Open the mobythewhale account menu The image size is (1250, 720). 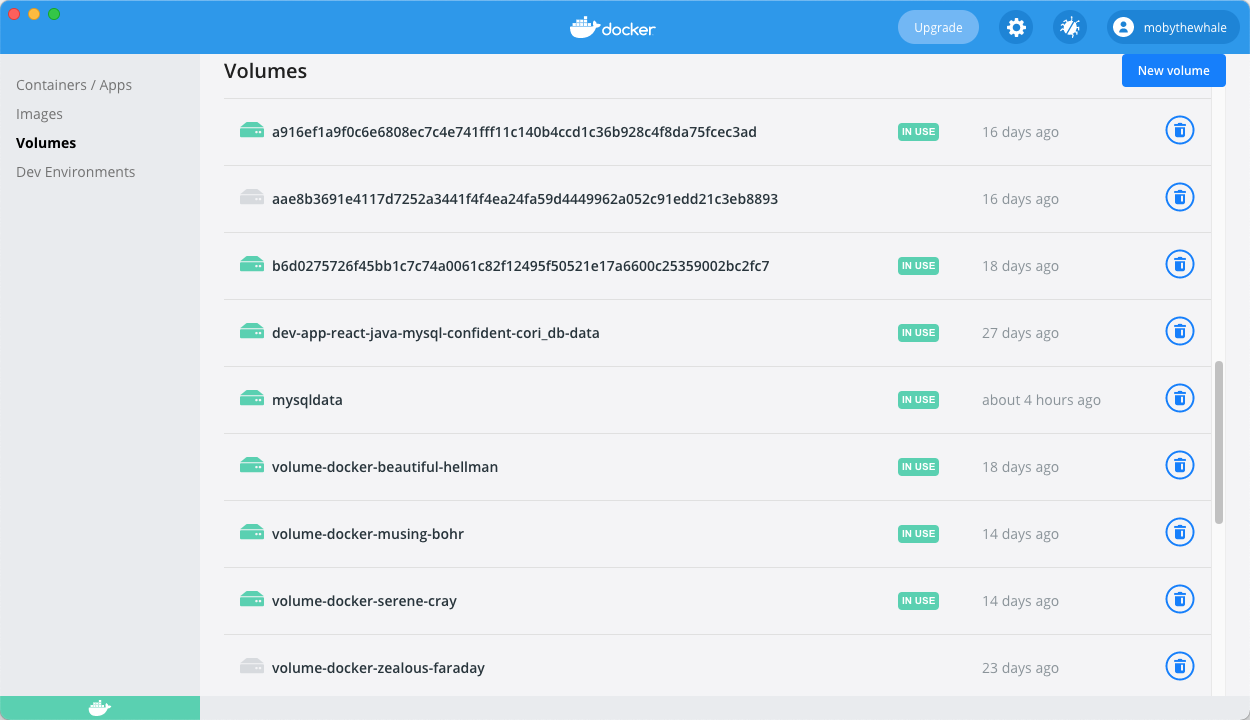(x=1173, y=28)
